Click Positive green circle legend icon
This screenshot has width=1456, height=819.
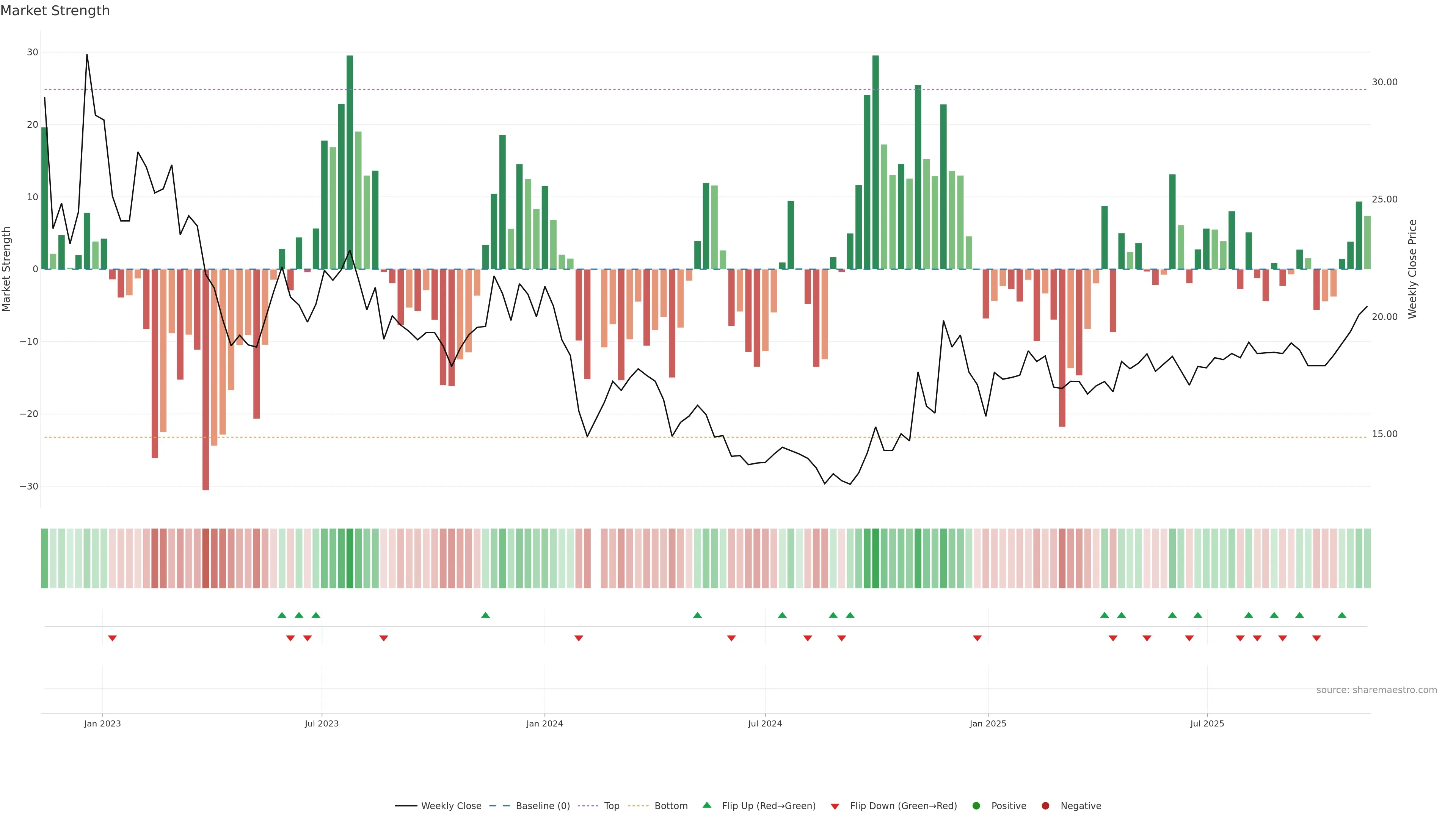pos(976,806)
